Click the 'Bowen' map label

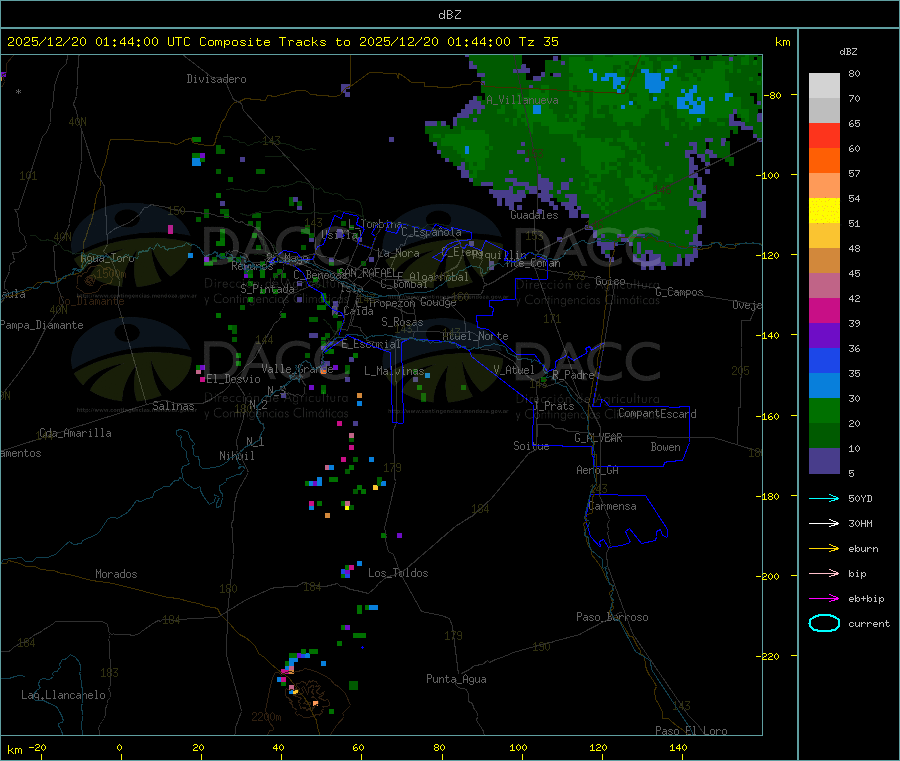coord(666,447)
